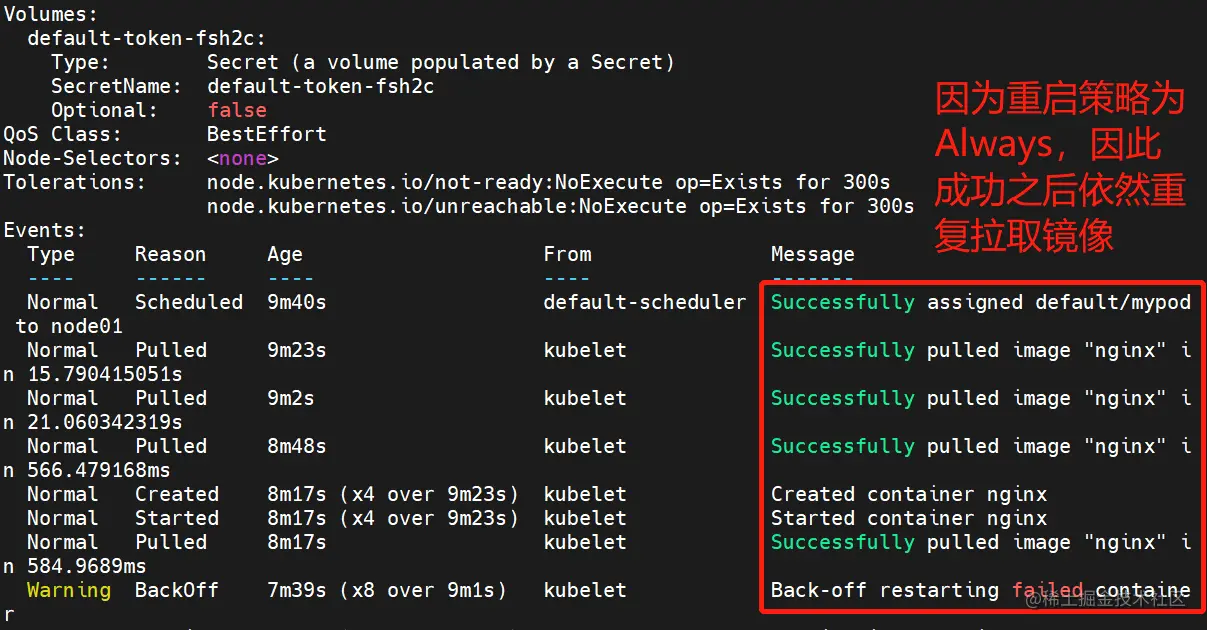Screen dimensions: 1207x630
Task: Click the unreachable NoExecute toleration line
Action: tap(560, 207)
